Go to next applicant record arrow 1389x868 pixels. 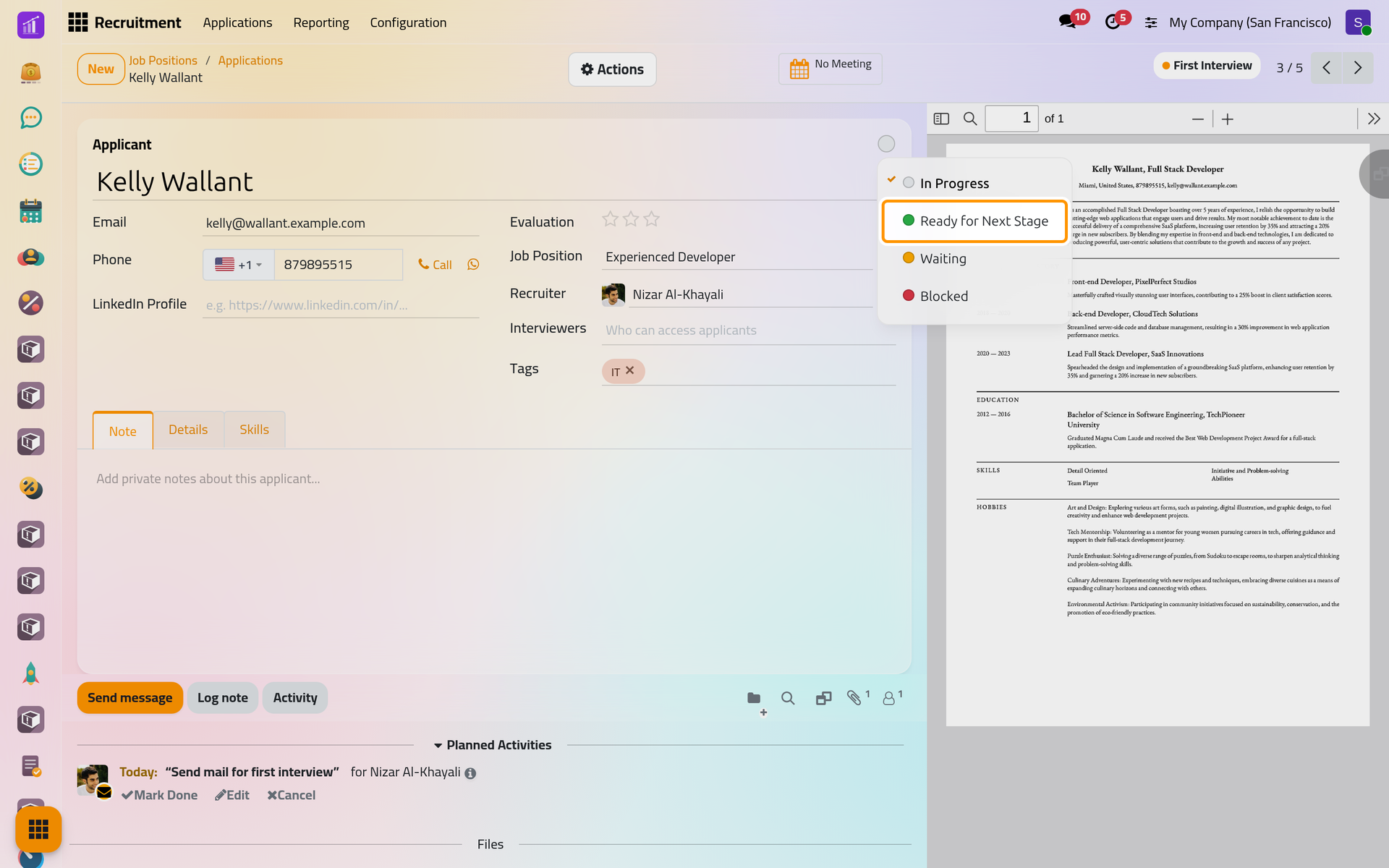[x=1358, y=68]
